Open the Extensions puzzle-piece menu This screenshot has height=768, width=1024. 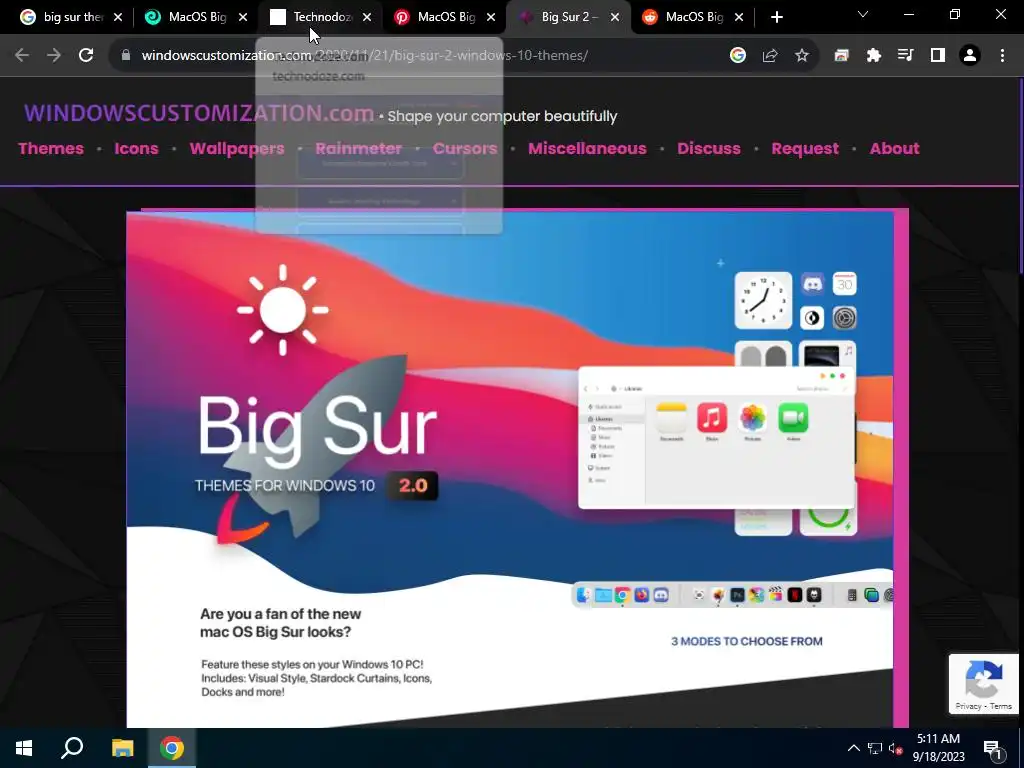point(874,56)
